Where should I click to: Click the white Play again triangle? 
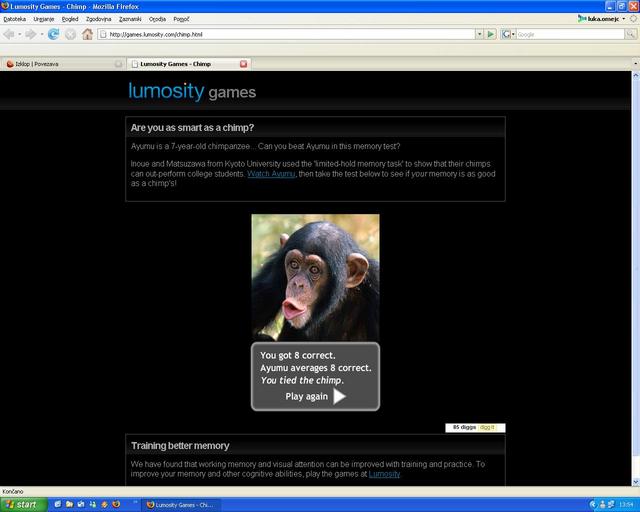[x=339, y=396]
